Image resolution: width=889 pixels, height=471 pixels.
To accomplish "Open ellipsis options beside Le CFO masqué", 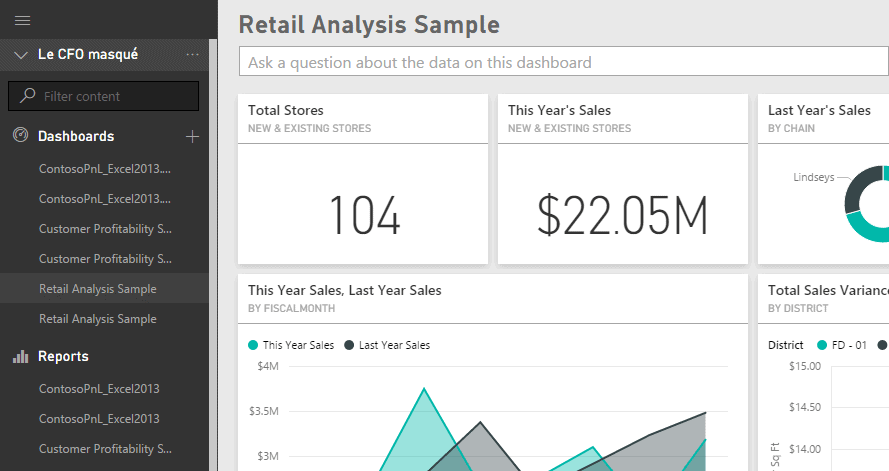I will coord(192,54).
